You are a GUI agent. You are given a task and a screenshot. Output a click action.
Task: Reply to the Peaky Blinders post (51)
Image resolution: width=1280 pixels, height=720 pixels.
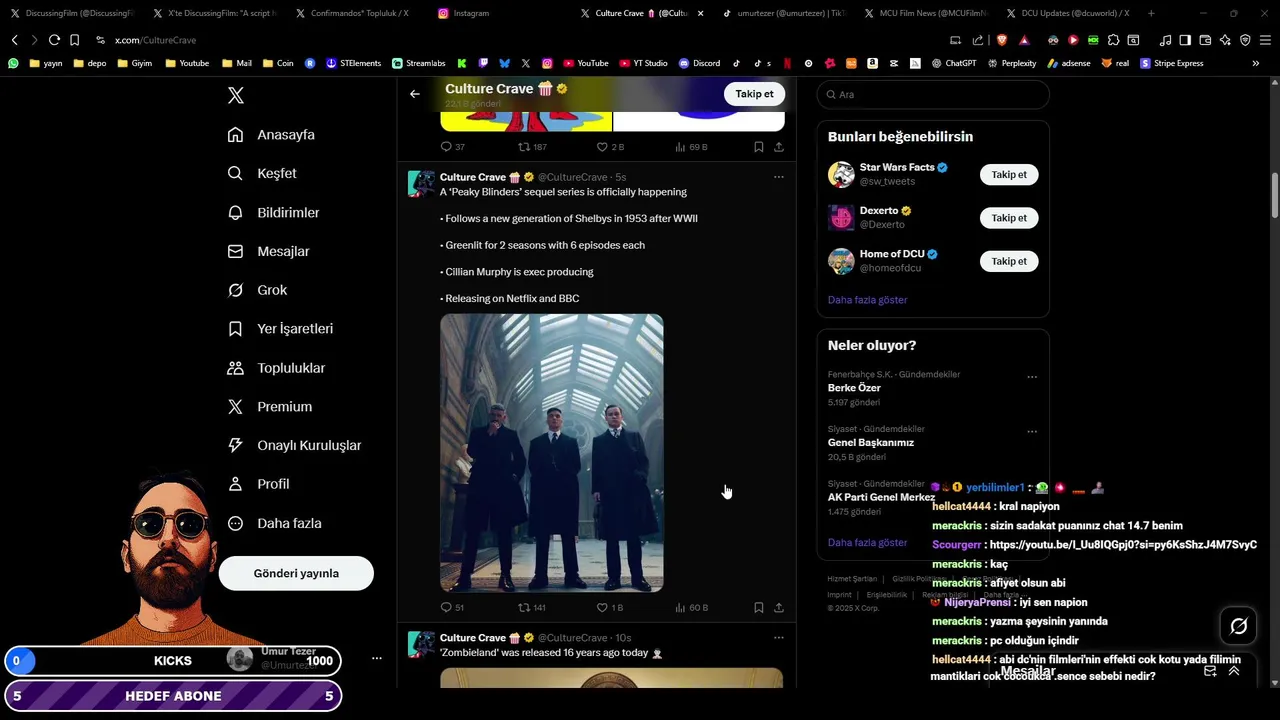(452, 607)
